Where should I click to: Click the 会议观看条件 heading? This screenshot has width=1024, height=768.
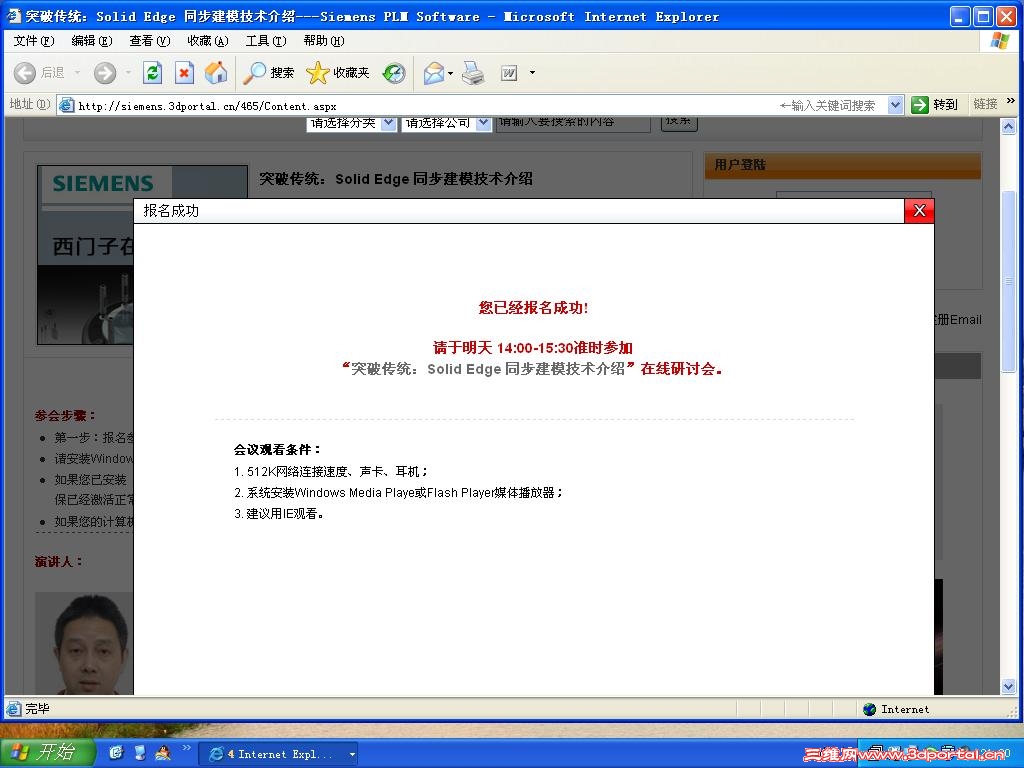coord(278,450)
